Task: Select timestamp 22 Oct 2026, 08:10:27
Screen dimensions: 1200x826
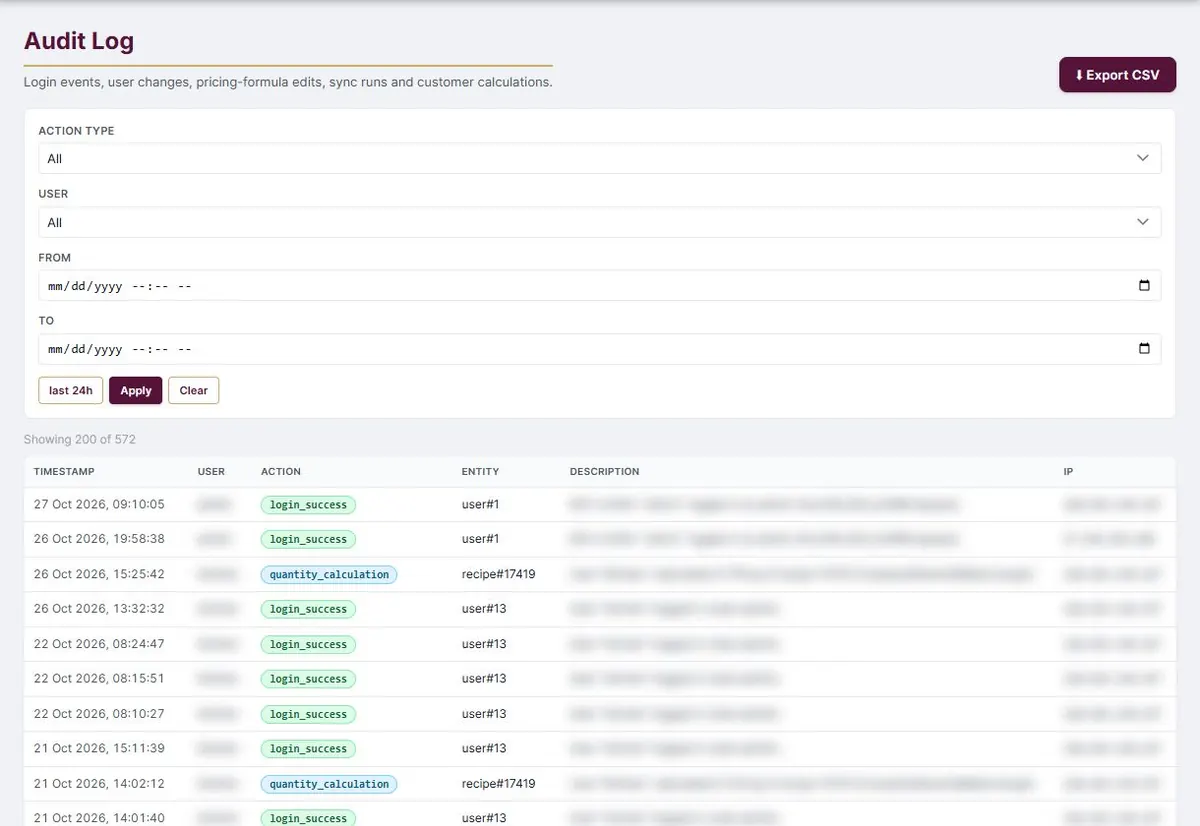Action: pos(99,714)
